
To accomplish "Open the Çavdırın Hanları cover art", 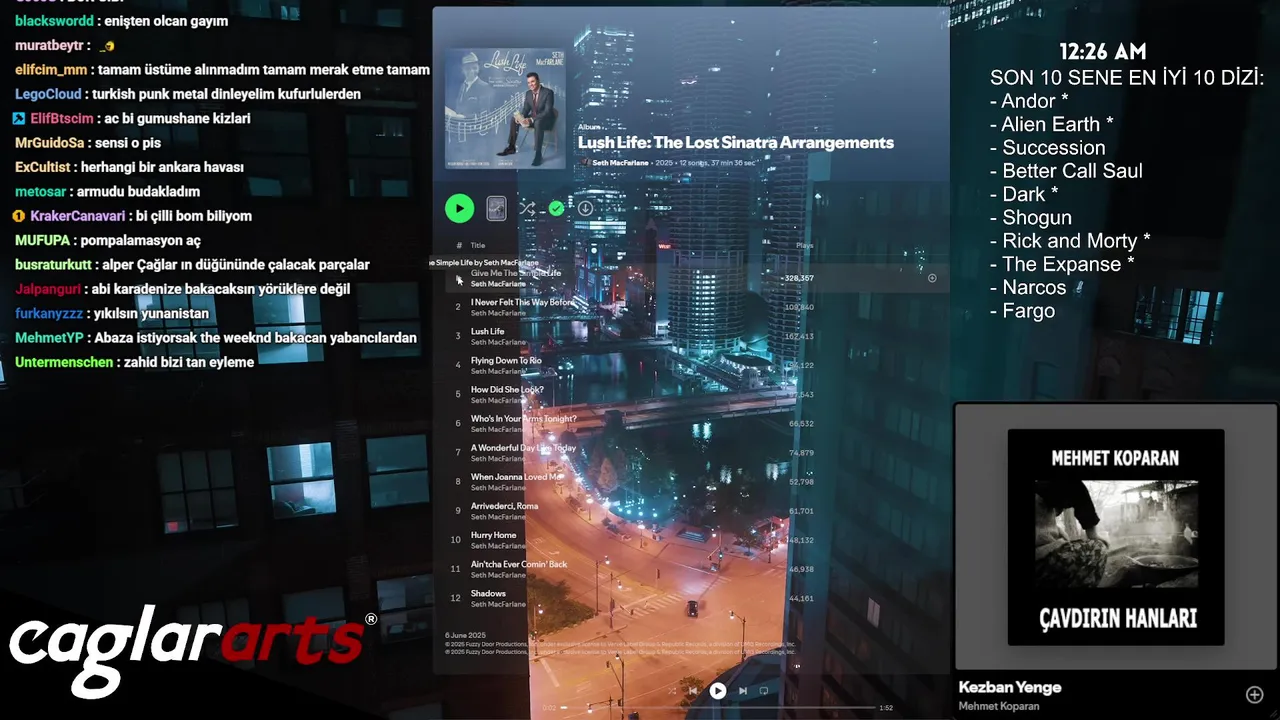I will tap(1116, 537).
